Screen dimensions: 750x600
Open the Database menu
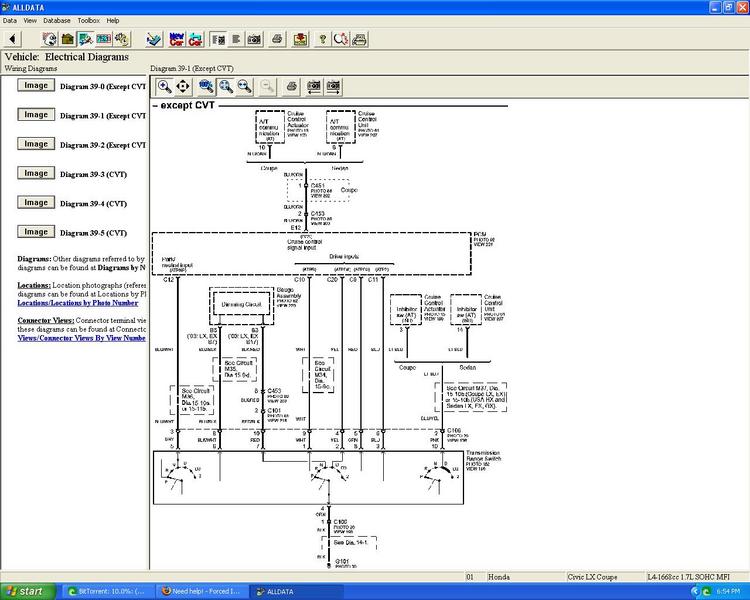[x=57, y=20]
